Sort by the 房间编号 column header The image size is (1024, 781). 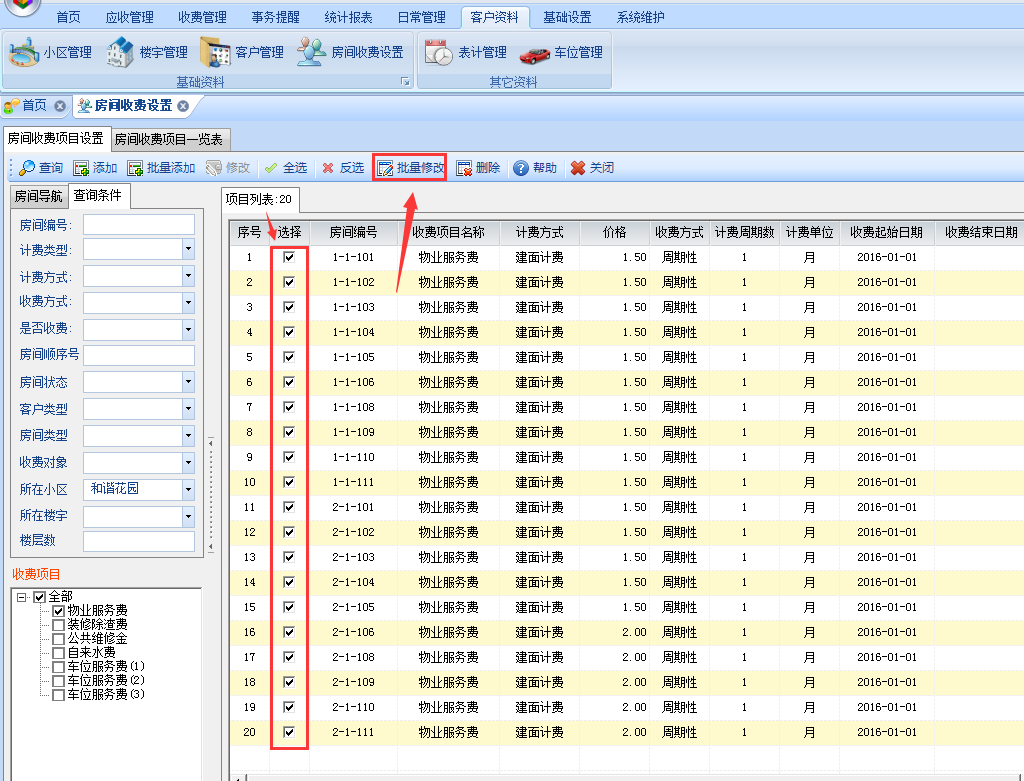click(x=353, y=232)
